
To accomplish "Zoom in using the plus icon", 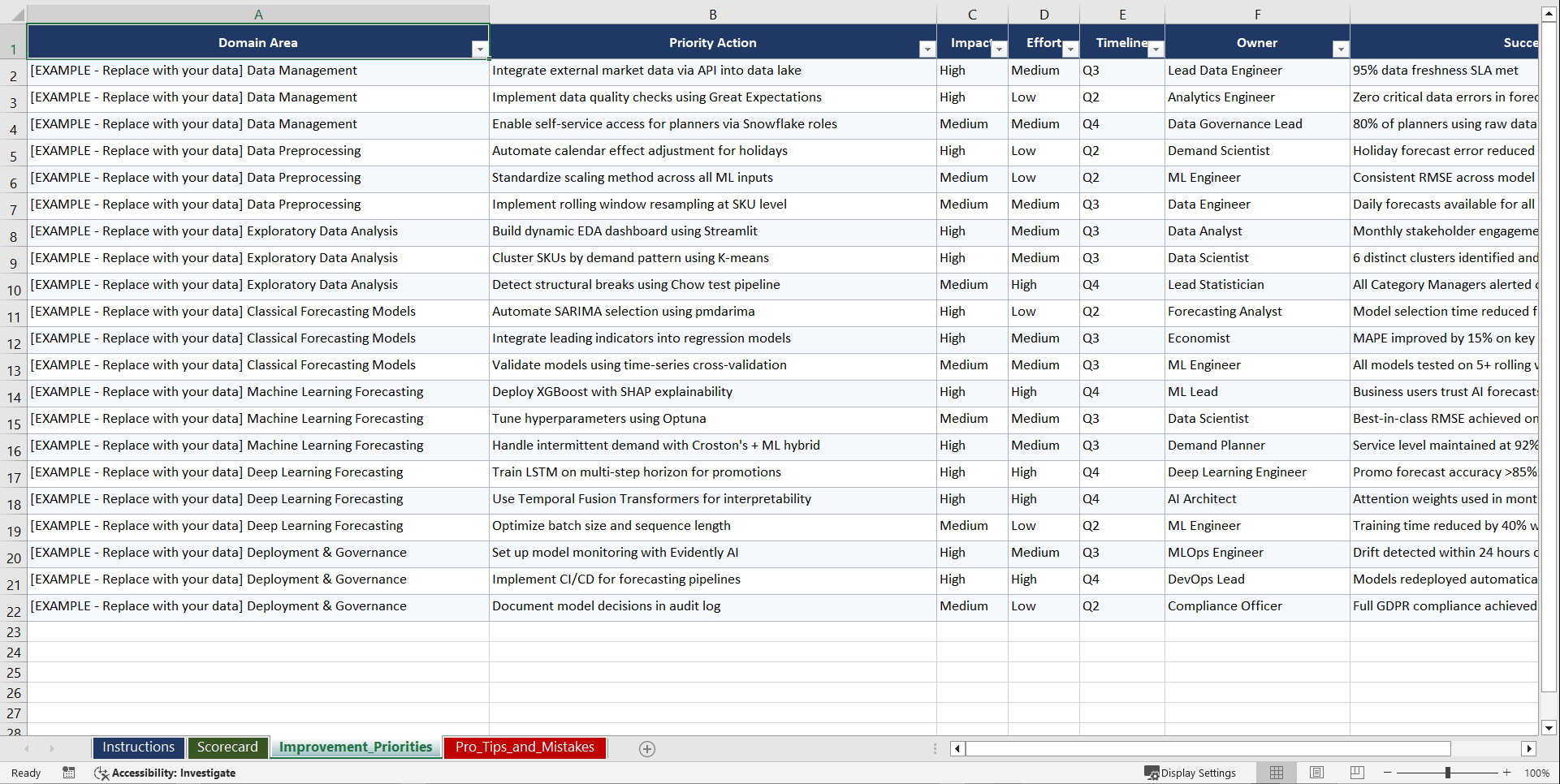I will [x=1507, y=773].
